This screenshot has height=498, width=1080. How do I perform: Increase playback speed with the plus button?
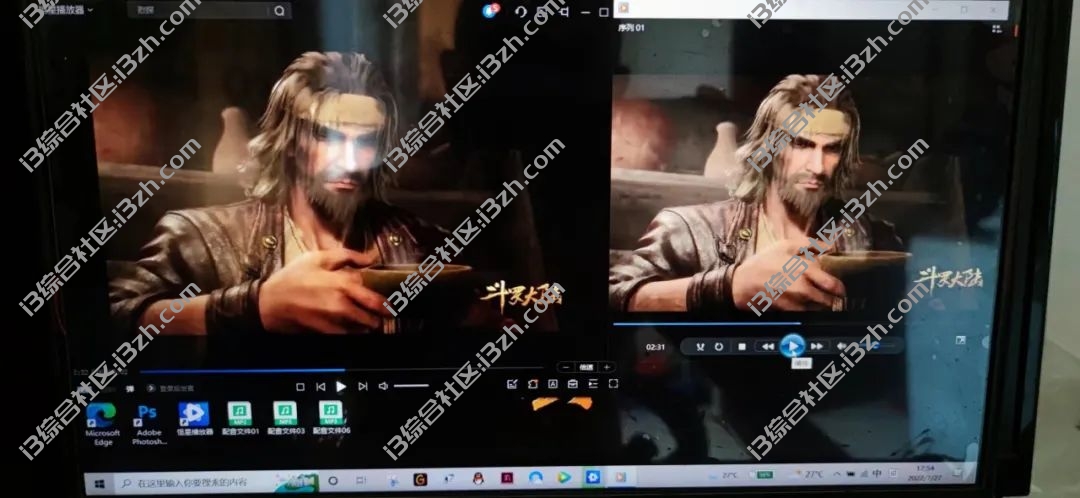point(606,367)
